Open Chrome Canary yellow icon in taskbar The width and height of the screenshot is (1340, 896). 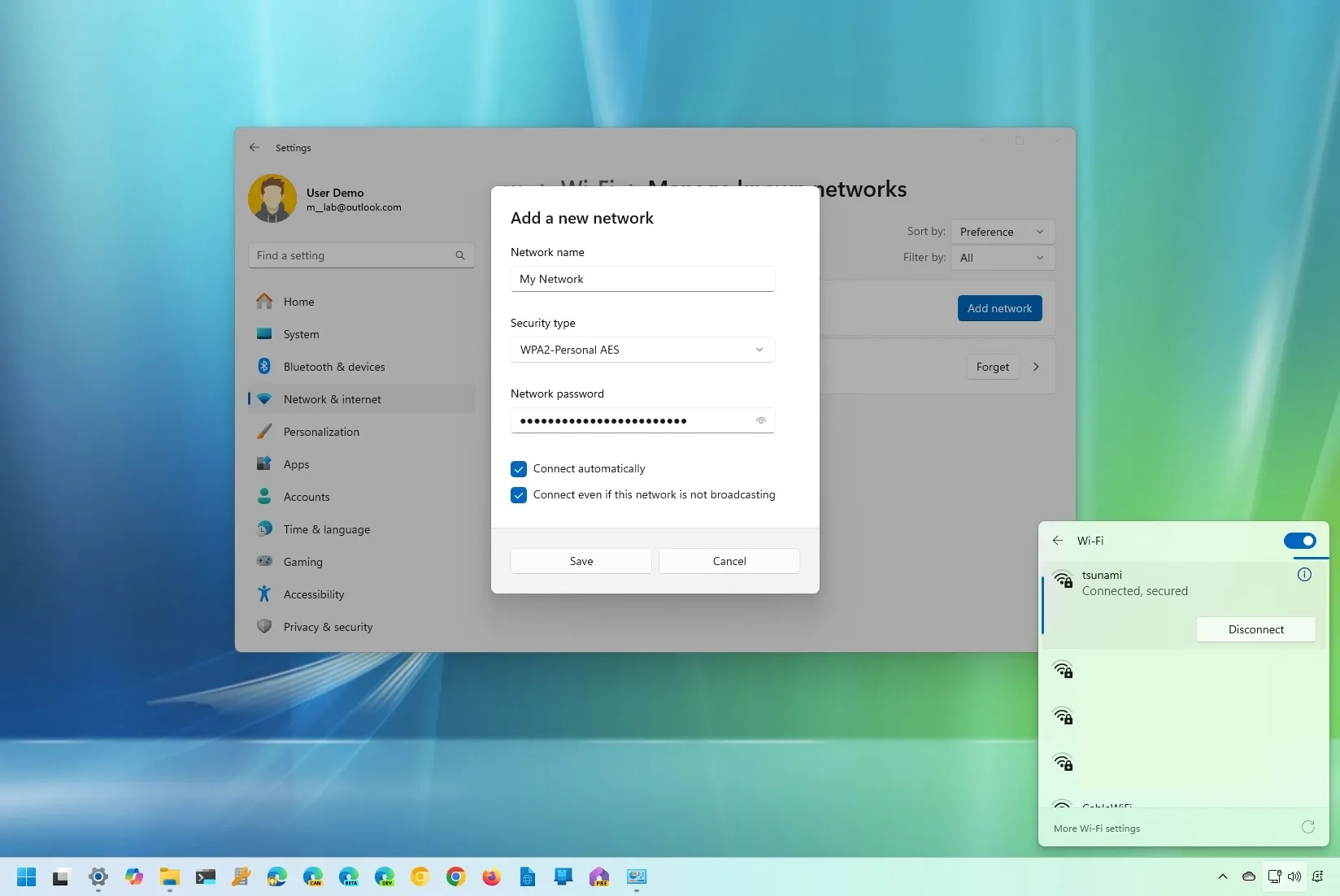pyautogui.click(x=420, y=876)
